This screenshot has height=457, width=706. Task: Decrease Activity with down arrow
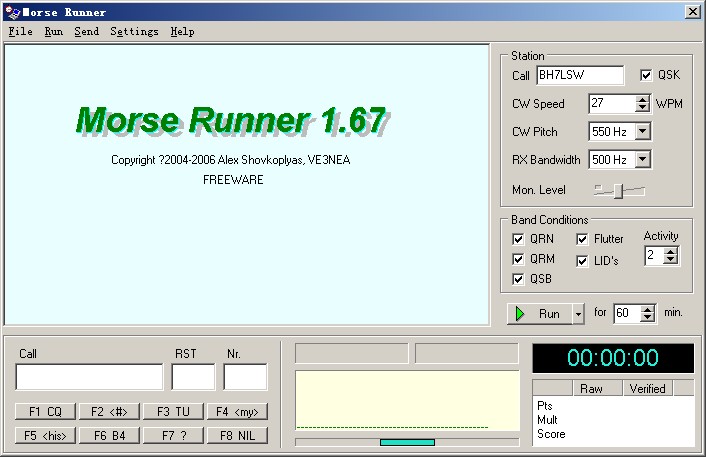tap(671, 260)
